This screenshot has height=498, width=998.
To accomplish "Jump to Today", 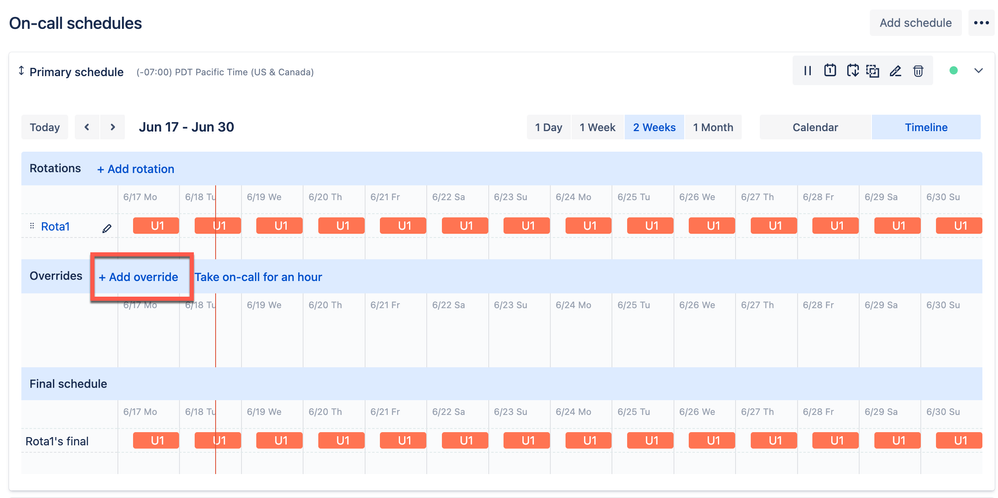I will (x=45, y=127).
